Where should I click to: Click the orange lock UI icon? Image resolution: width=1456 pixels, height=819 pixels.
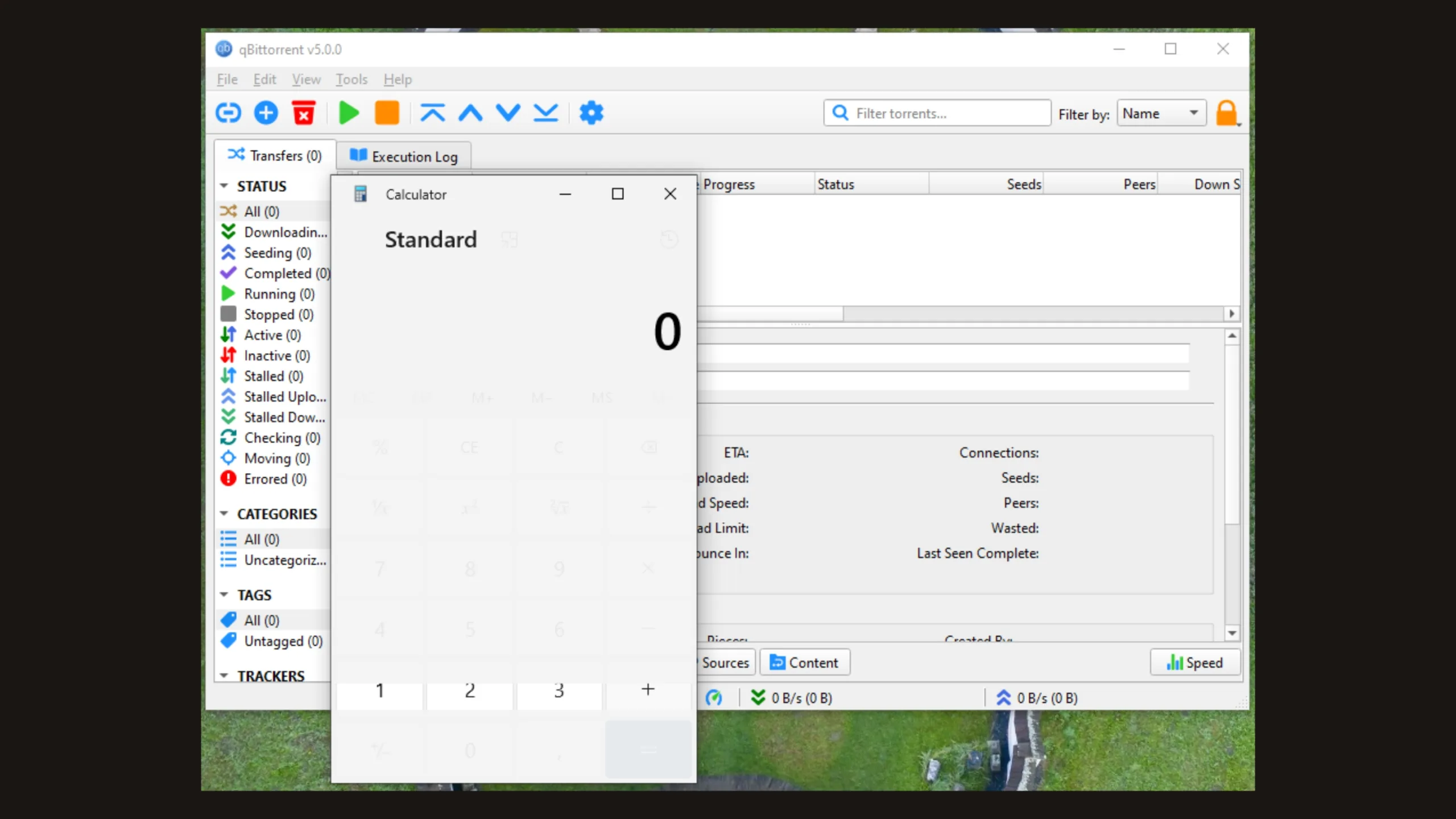(1227, 113)
